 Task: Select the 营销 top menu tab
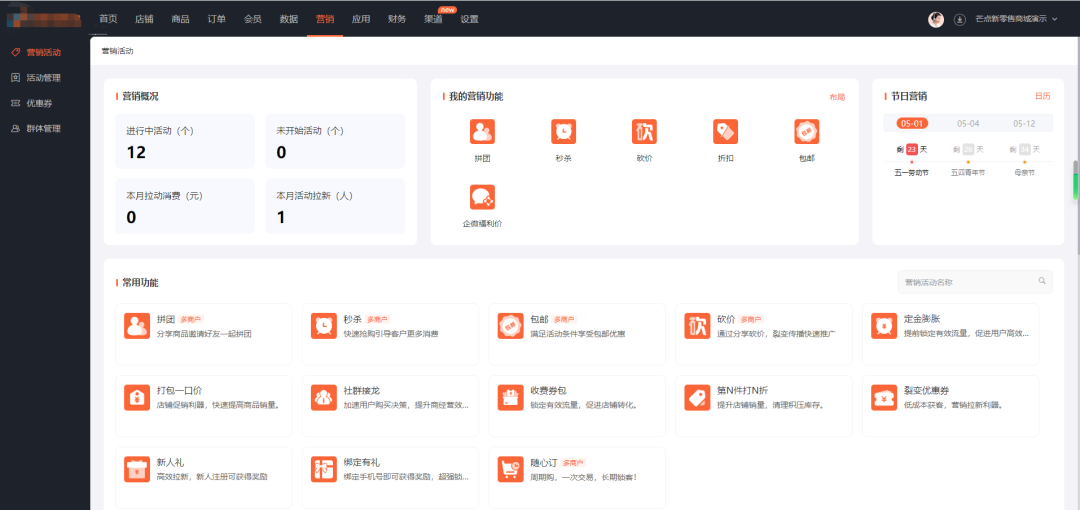(x=325, y=19)
